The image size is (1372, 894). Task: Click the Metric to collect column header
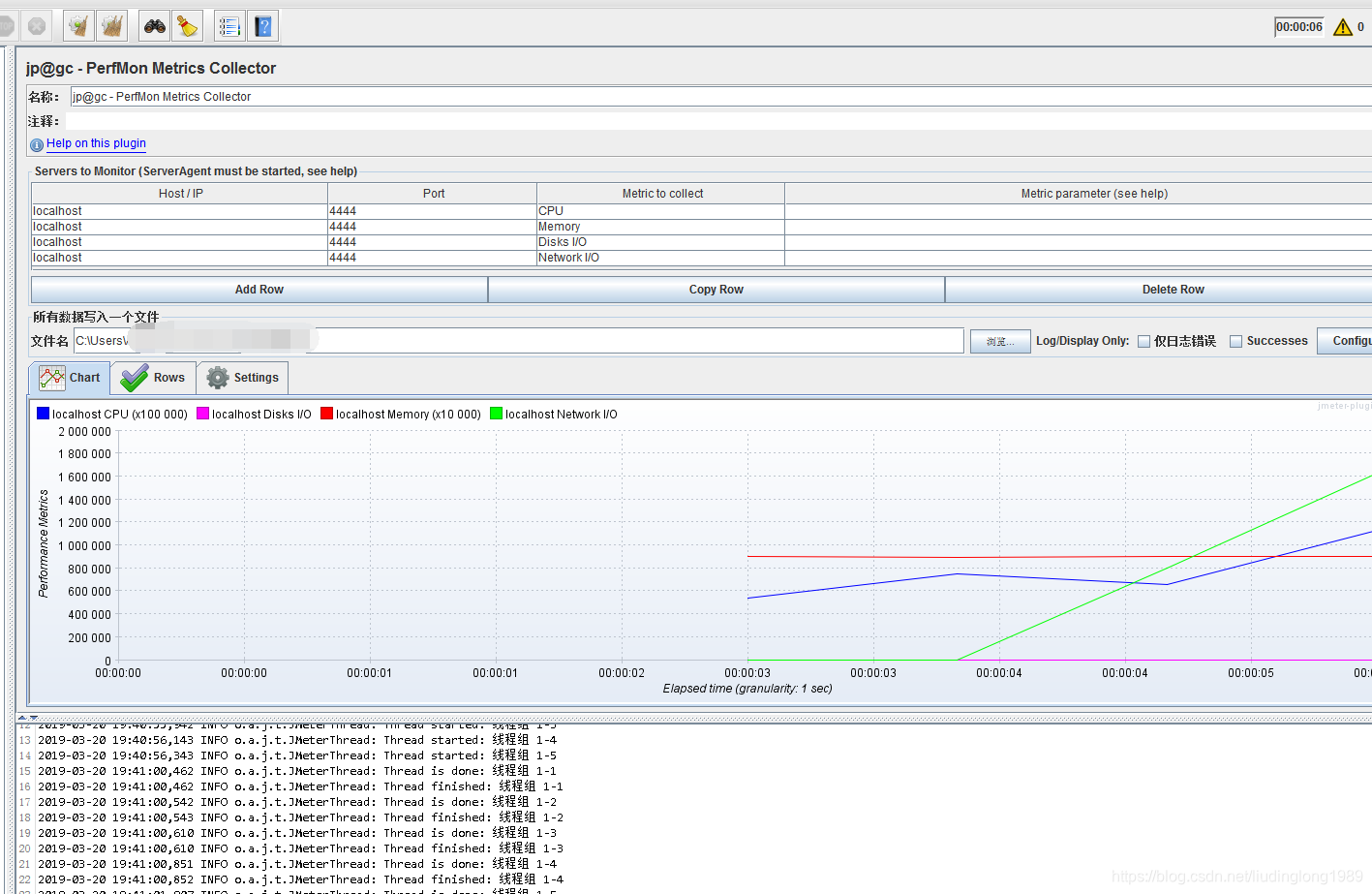tap(661, 194)
